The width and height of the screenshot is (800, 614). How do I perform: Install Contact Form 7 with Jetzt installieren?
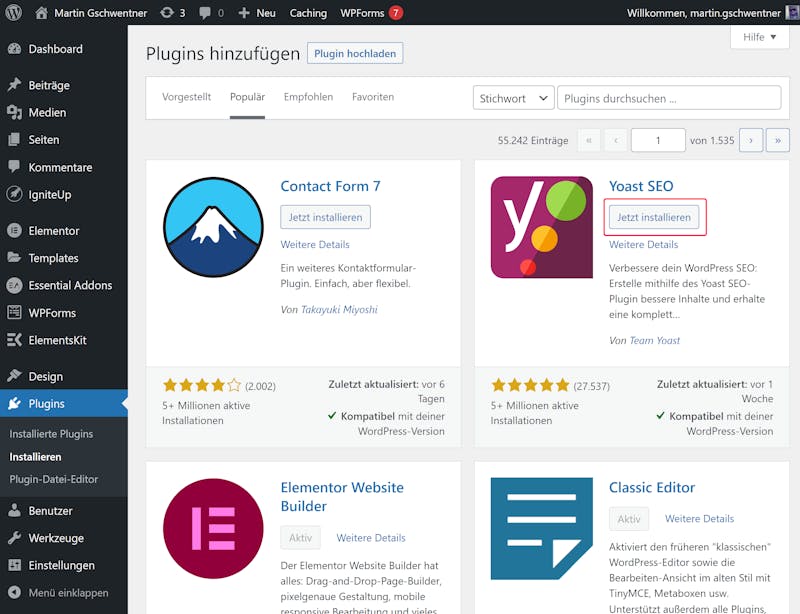coord(326,217)
